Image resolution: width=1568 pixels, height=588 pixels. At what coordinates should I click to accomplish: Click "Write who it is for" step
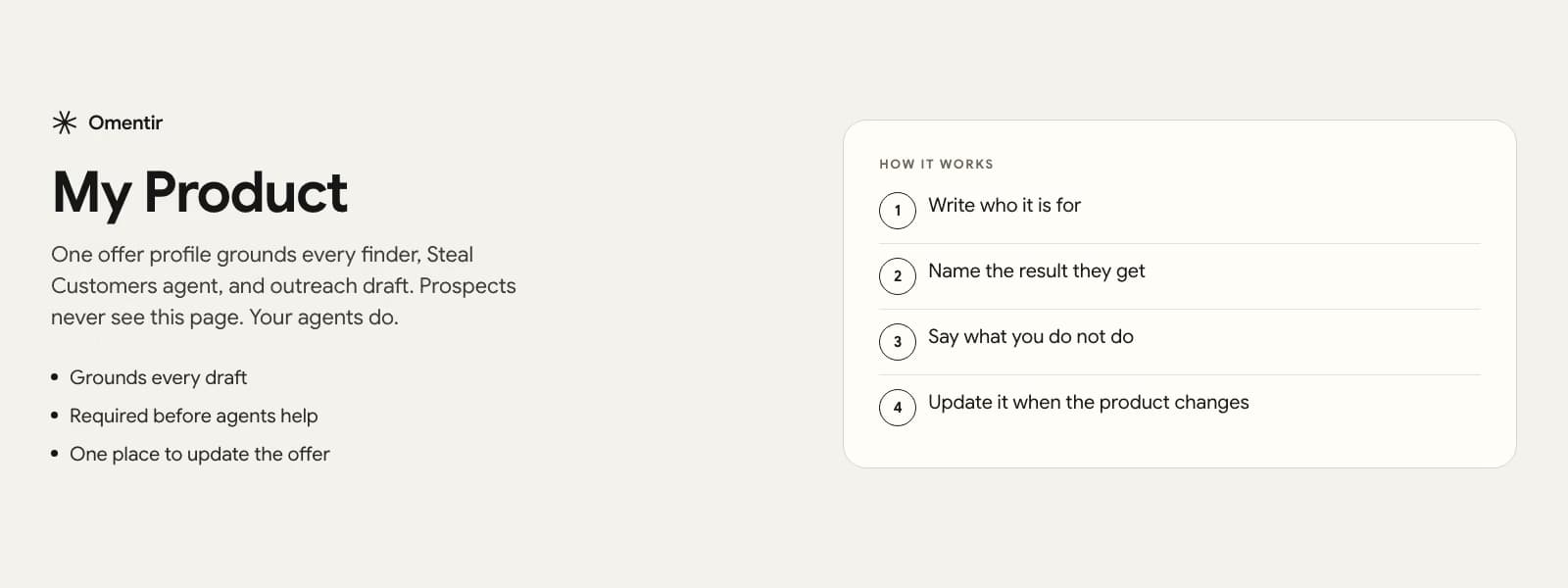(1004, 205)
